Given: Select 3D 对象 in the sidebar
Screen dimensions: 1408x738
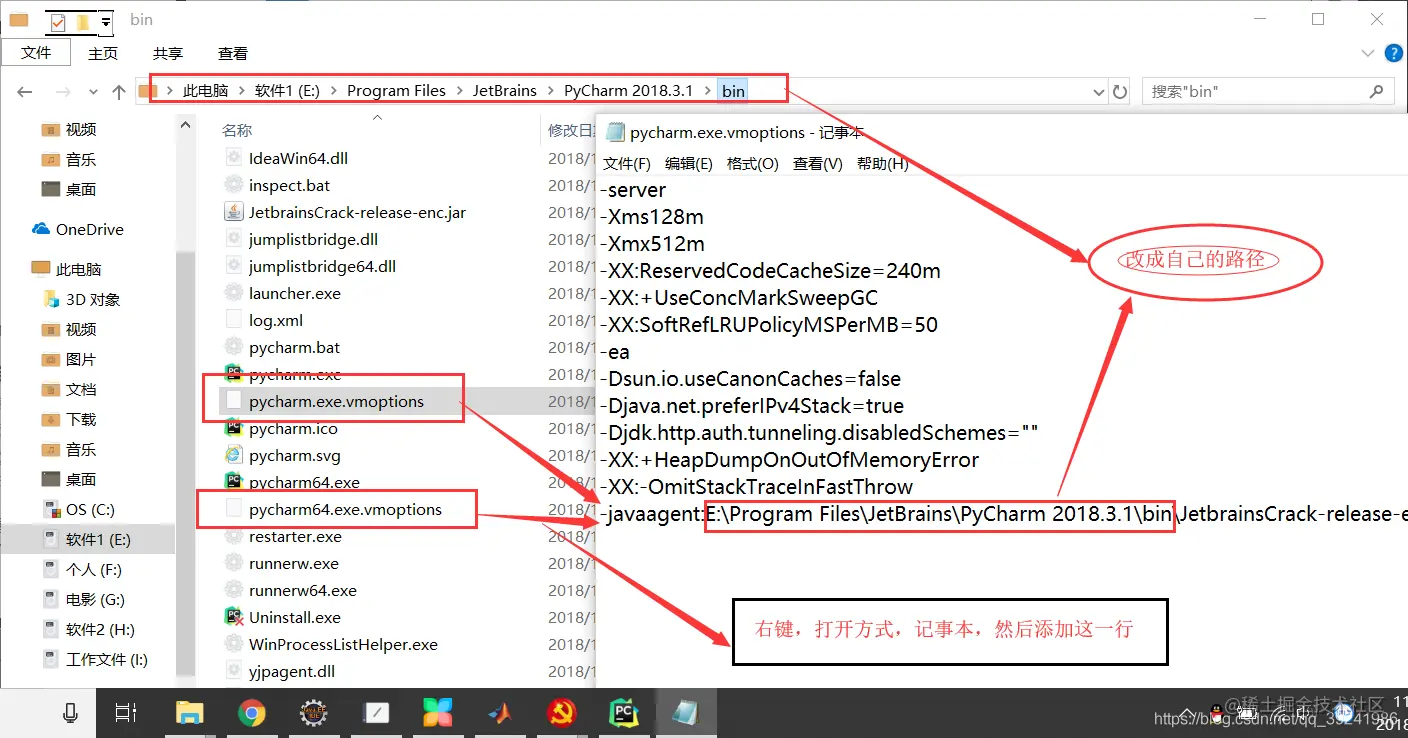Looking at the screenshot, I should point(82,299).
